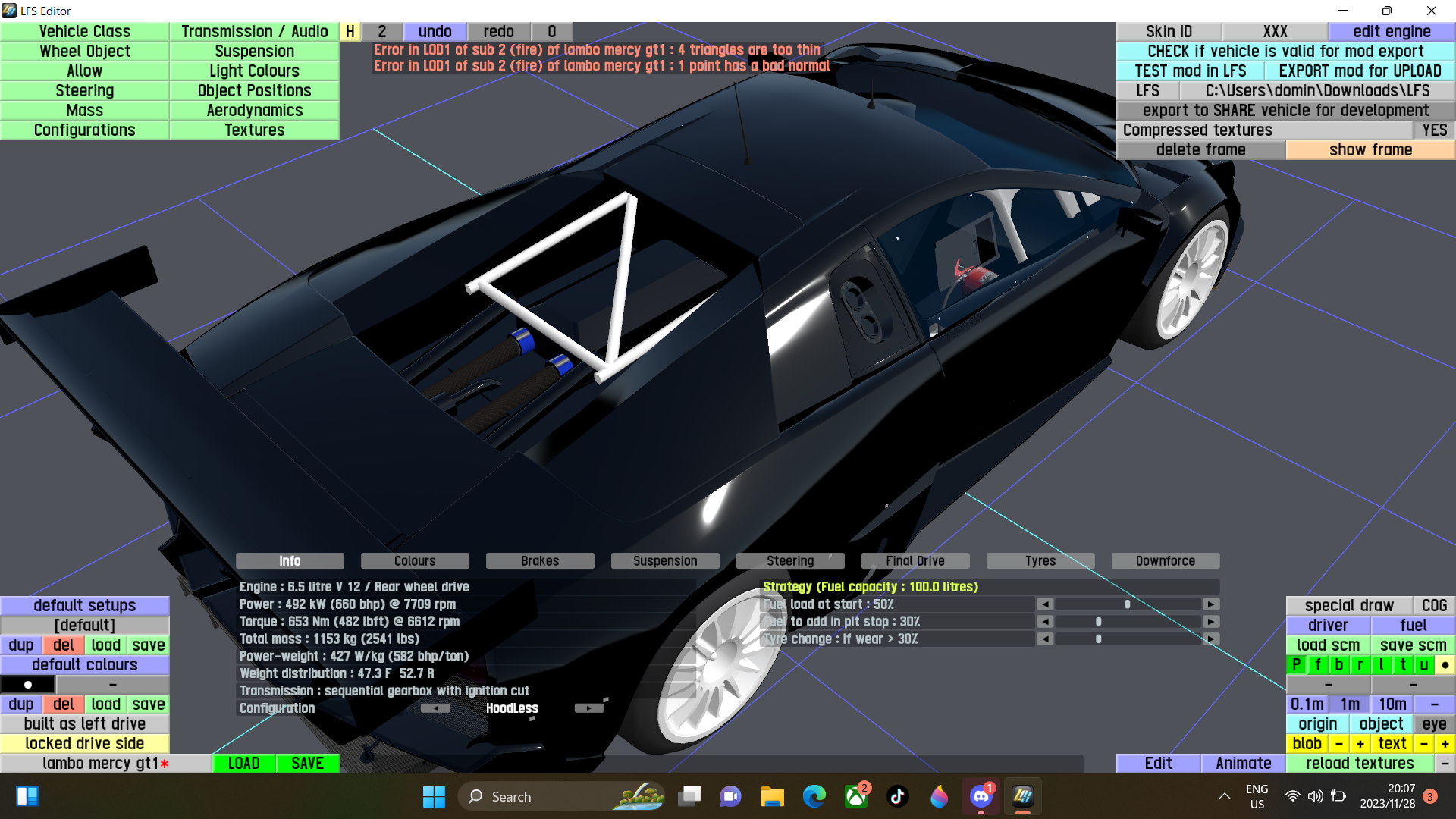The height and width of the screenshot is (819, 1456).
Task: Open the Aerodynamics editor section
Action: 254,111
